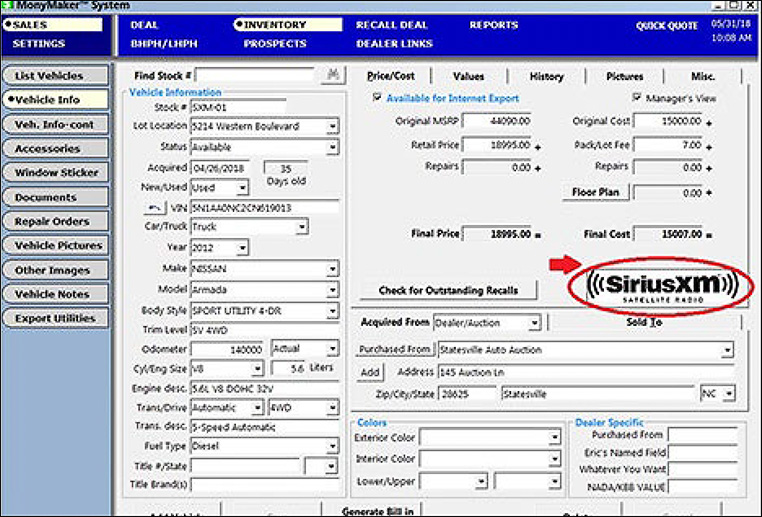This screenshot has height=517, width=762.
Task: Open the Car/Truck dropdown
Action: [302, 227]
